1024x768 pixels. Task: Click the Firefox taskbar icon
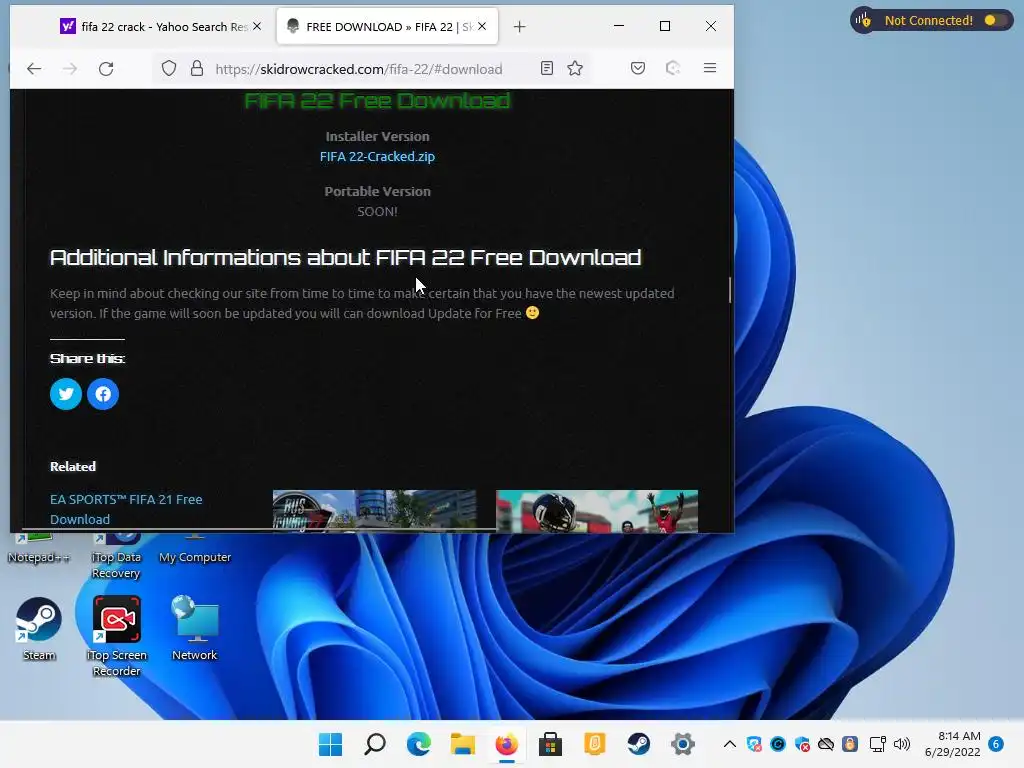[x=506, y=744]
